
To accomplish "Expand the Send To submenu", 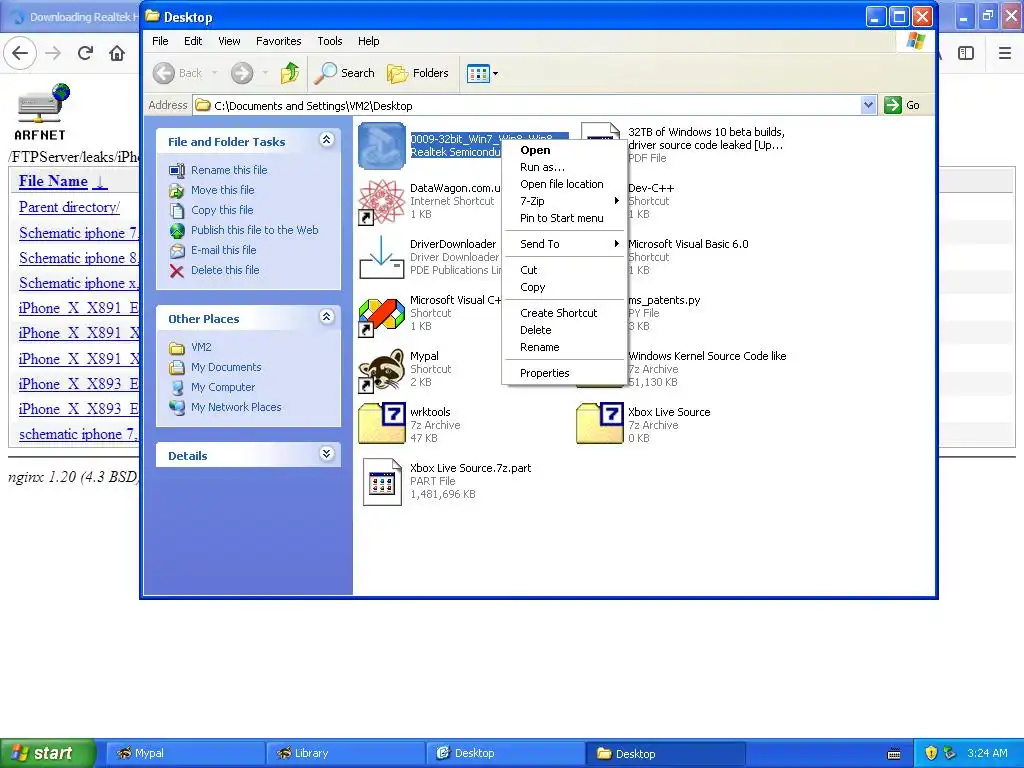I will (x=565, y=244).
